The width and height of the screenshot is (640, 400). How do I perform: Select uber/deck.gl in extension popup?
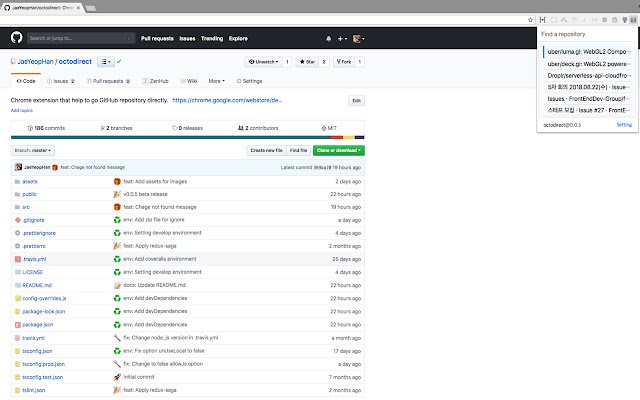tap(588, 64)
